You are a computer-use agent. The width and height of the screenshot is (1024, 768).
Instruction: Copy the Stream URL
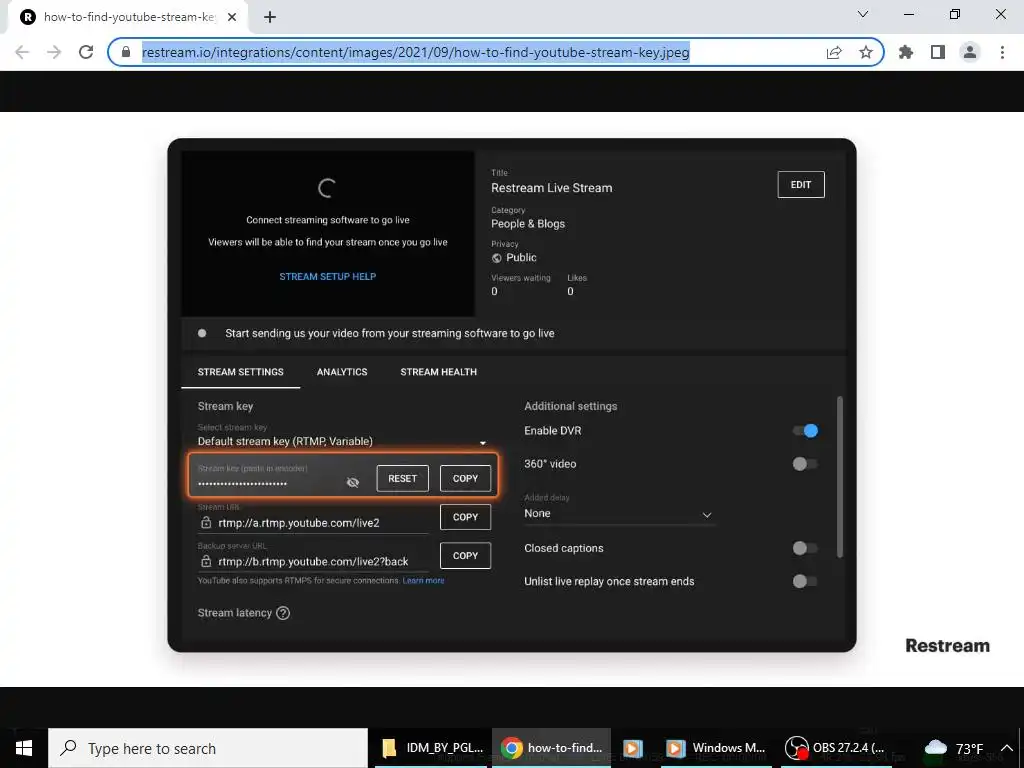pos(465,517)
